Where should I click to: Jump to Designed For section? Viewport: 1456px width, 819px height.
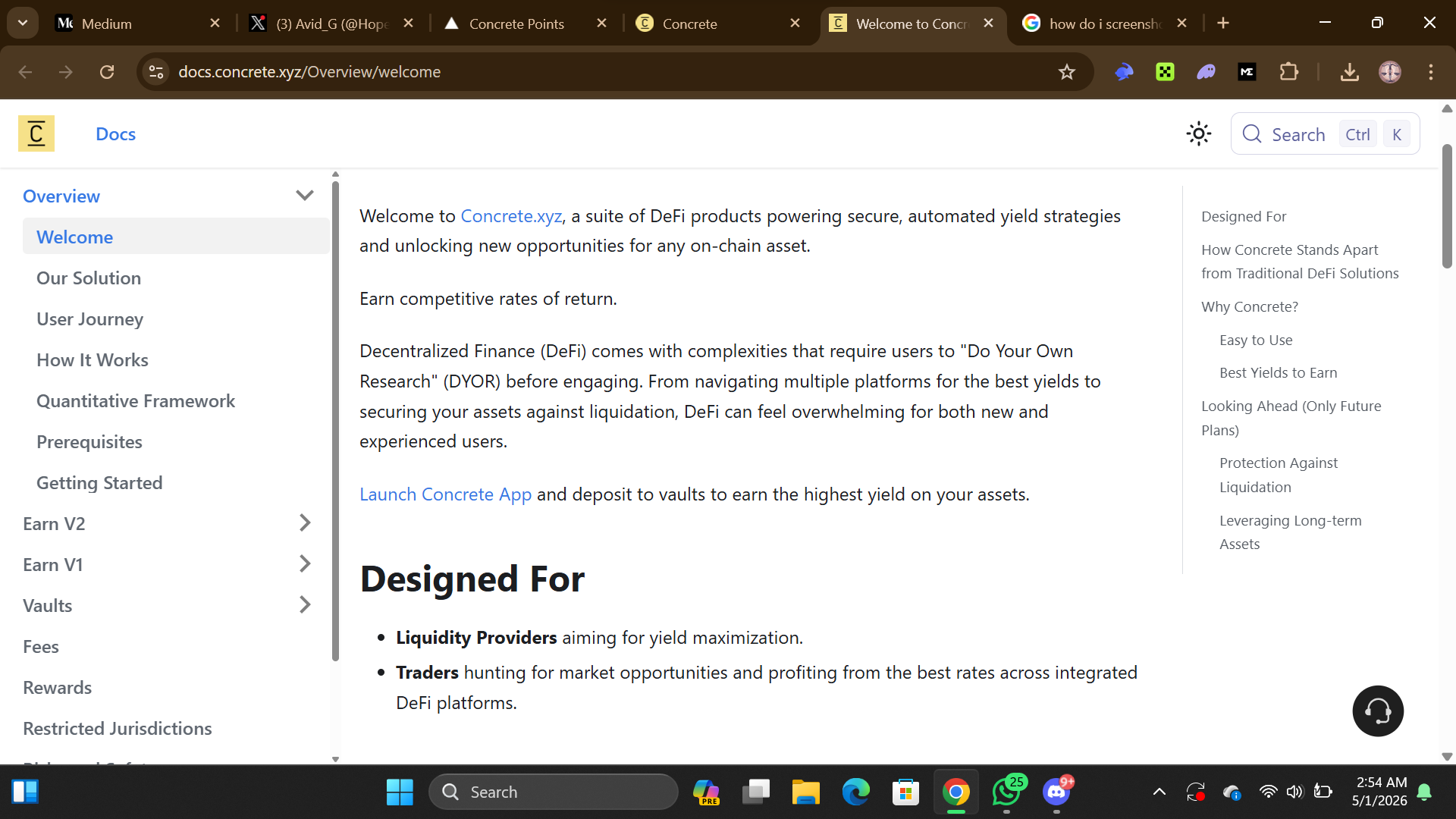(1244, 216)
